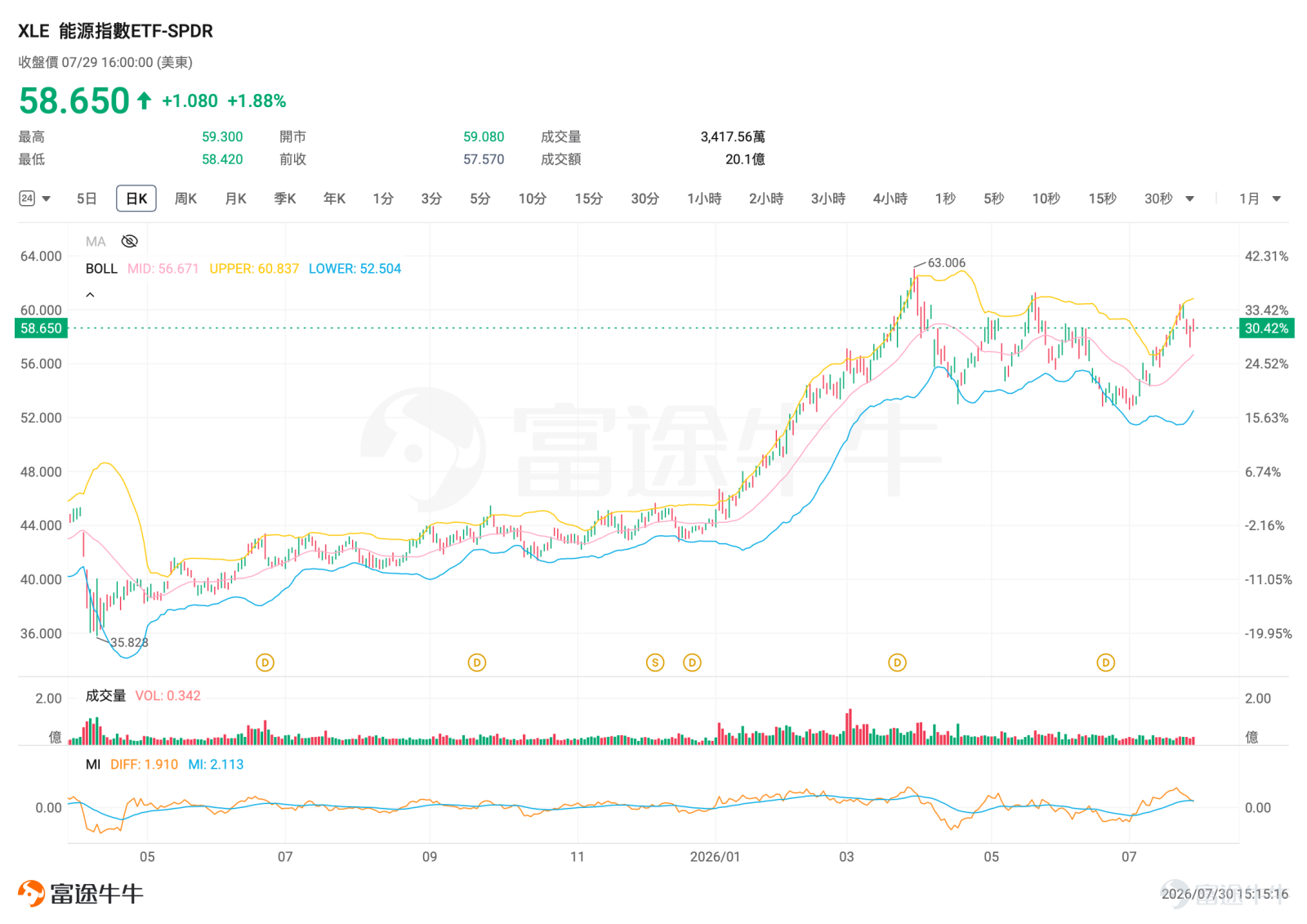Click the BOLL MID: 56.671 value

click(x=163, y=269)
